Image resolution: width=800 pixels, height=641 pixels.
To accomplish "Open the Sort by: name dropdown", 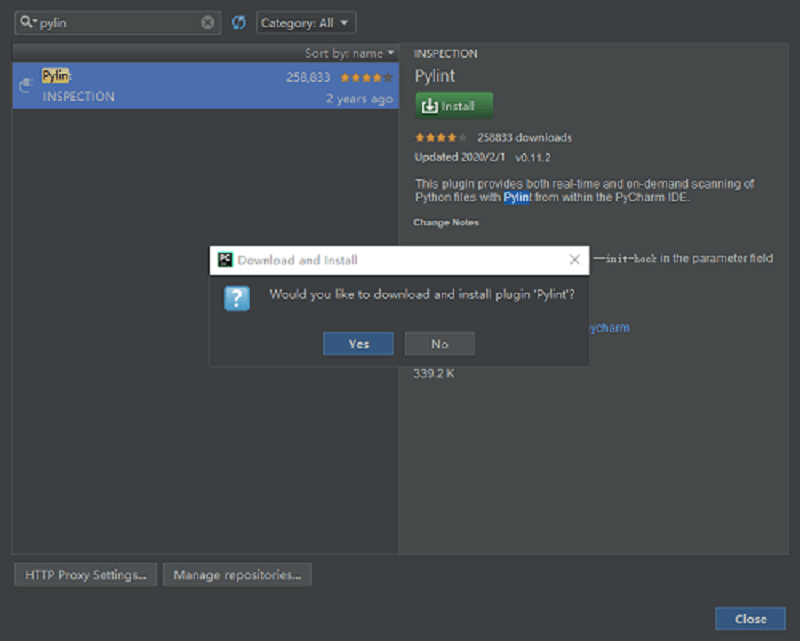I will [349, 54].
